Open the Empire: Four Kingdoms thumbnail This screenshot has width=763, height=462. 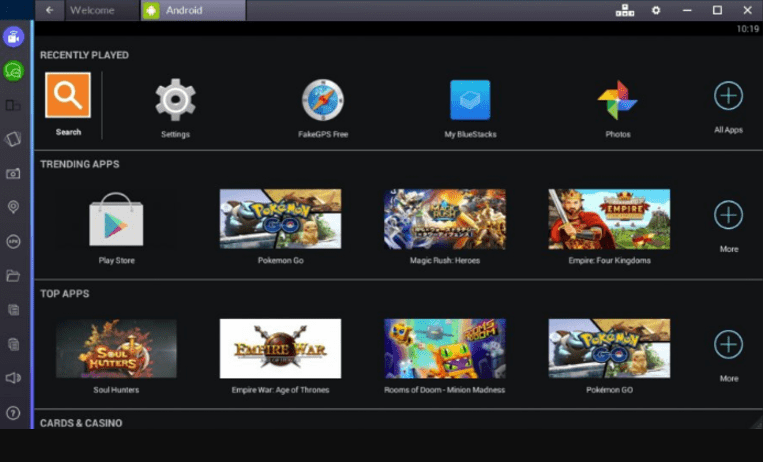(609, 219)
